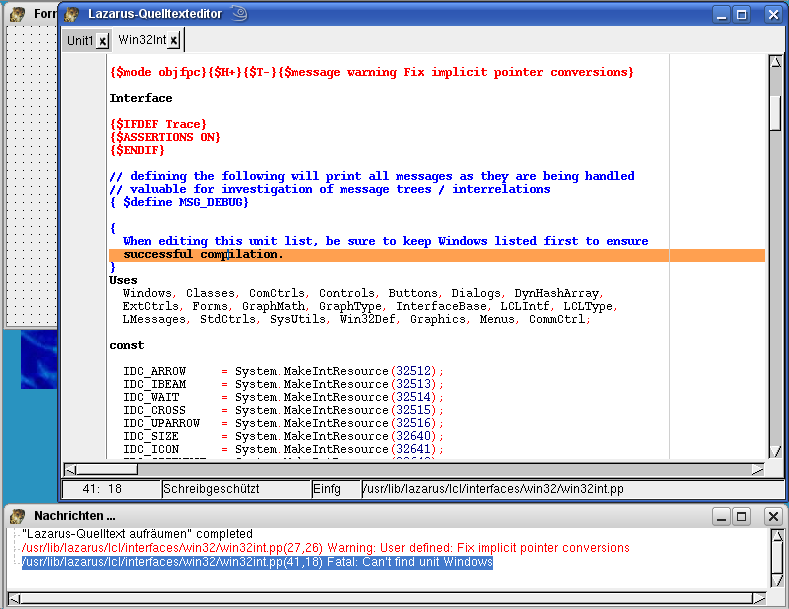Screen dimensions: 789x609
Task: Select the Fatal 'Can't find unit Windows' message
Action: click(257, 563)
